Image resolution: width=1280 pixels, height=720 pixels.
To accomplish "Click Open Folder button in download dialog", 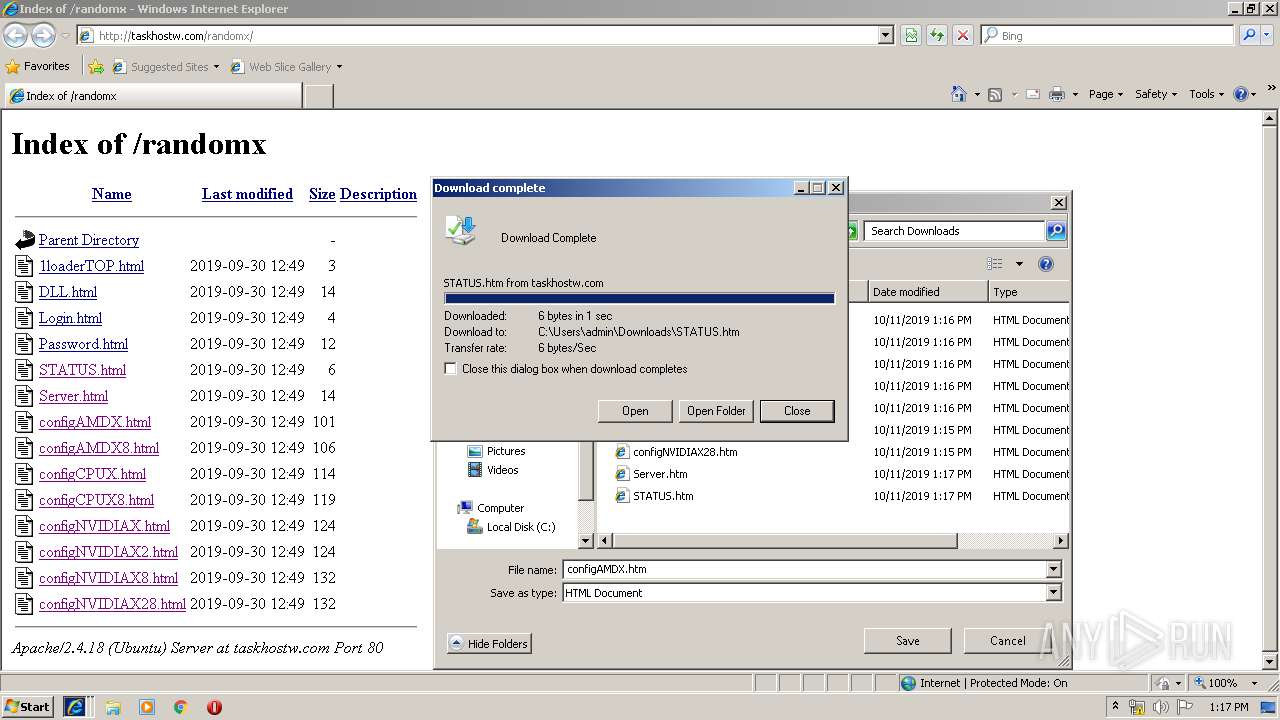I will pos(716,411).
